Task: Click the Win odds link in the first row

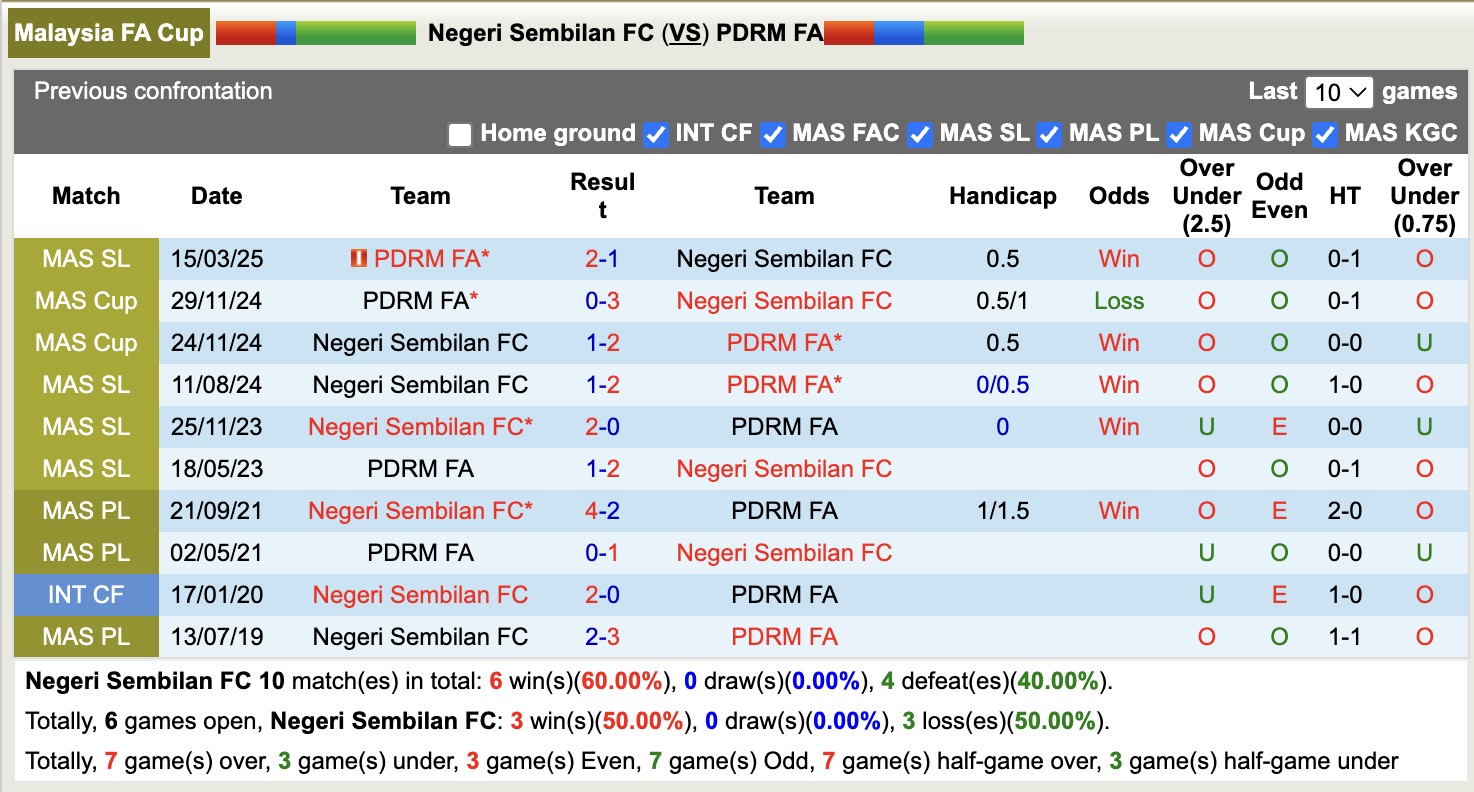Action: [x=1118, y=258]
